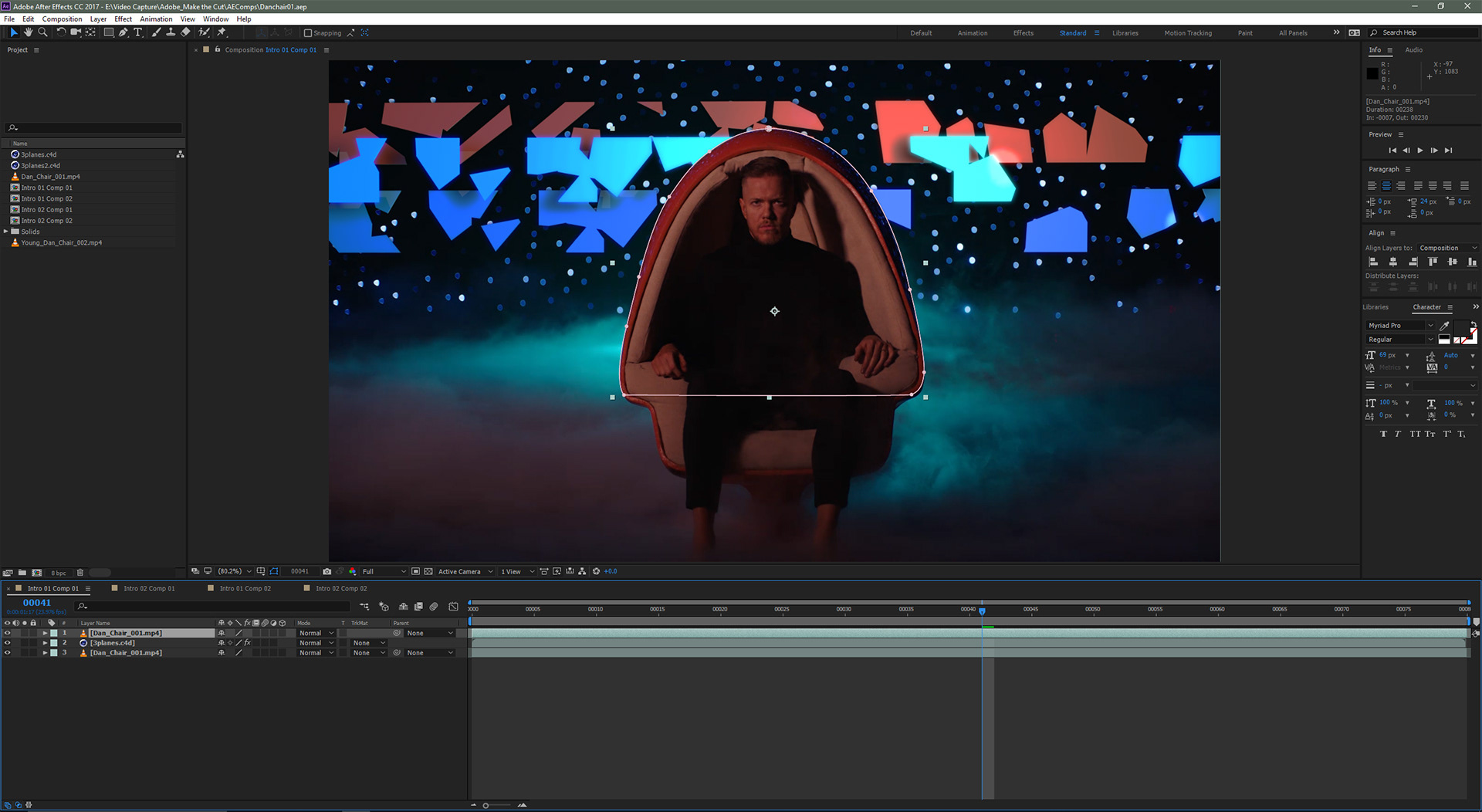Viewport: 1482px width, 812px height.
Task: Switch to the Effects workspace
Action: point(1024,33)
